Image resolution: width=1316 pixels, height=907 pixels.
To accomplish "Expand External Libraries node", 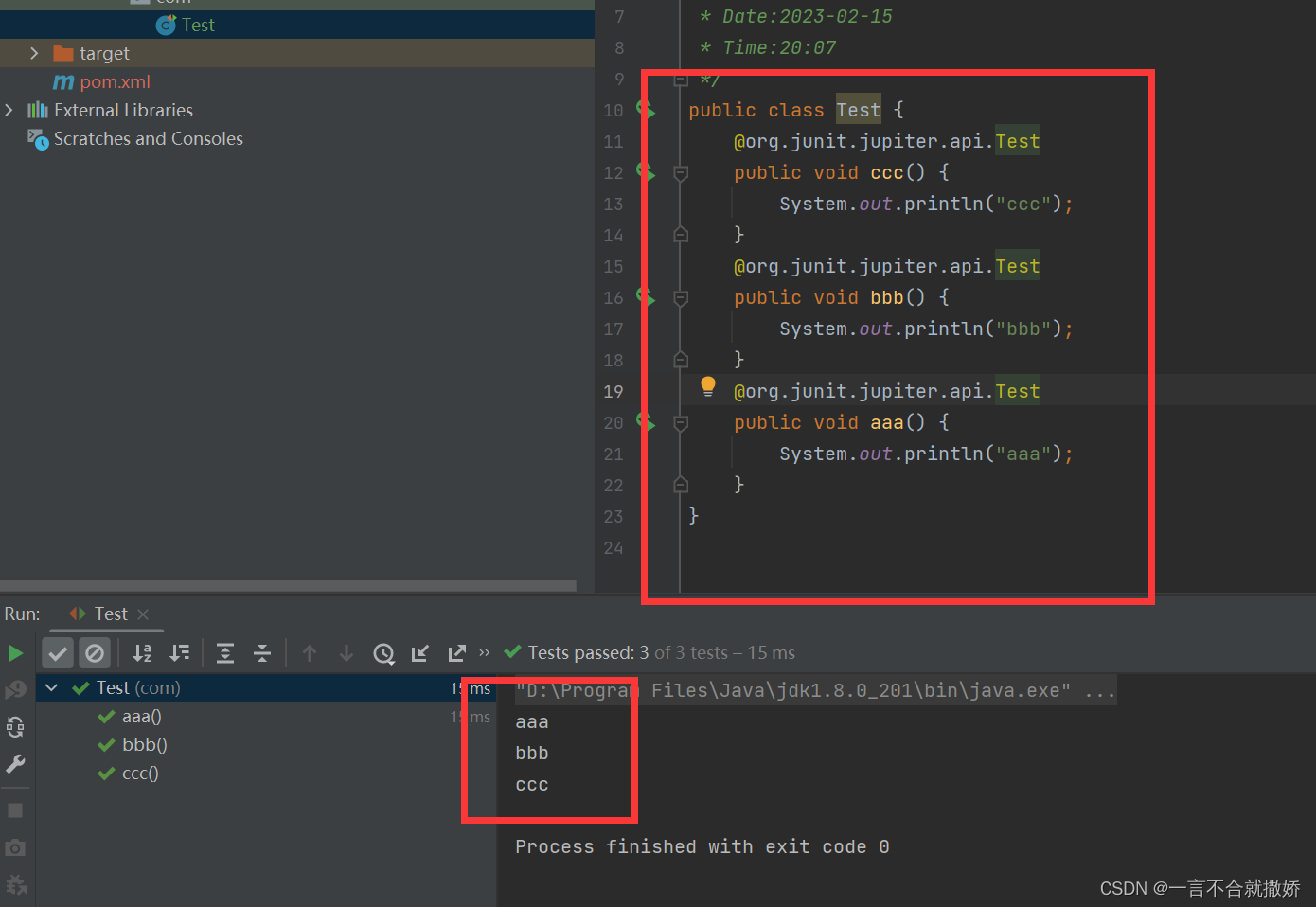I will (x=9, y=110).
